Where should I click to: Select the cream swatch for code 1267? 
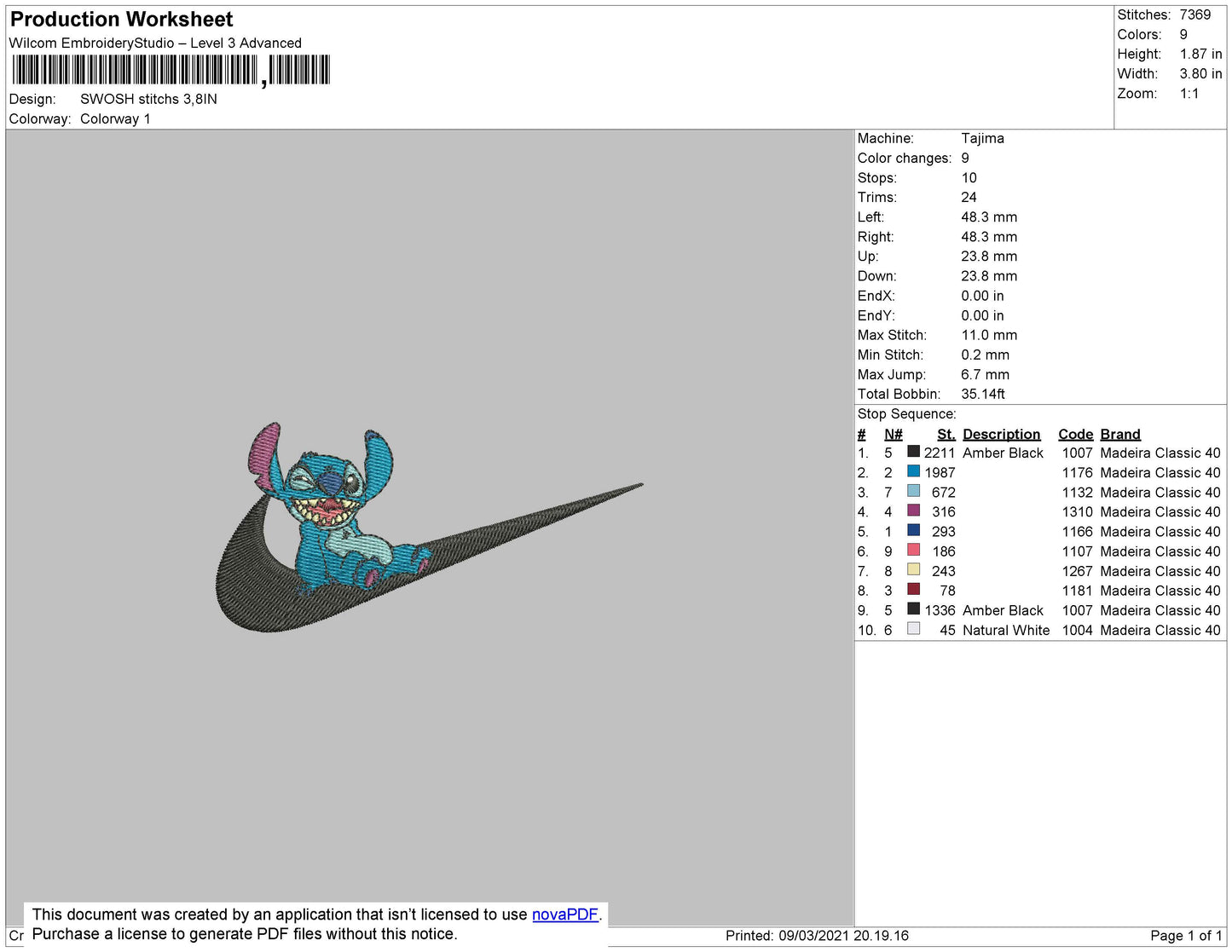(x=913, y=569)
